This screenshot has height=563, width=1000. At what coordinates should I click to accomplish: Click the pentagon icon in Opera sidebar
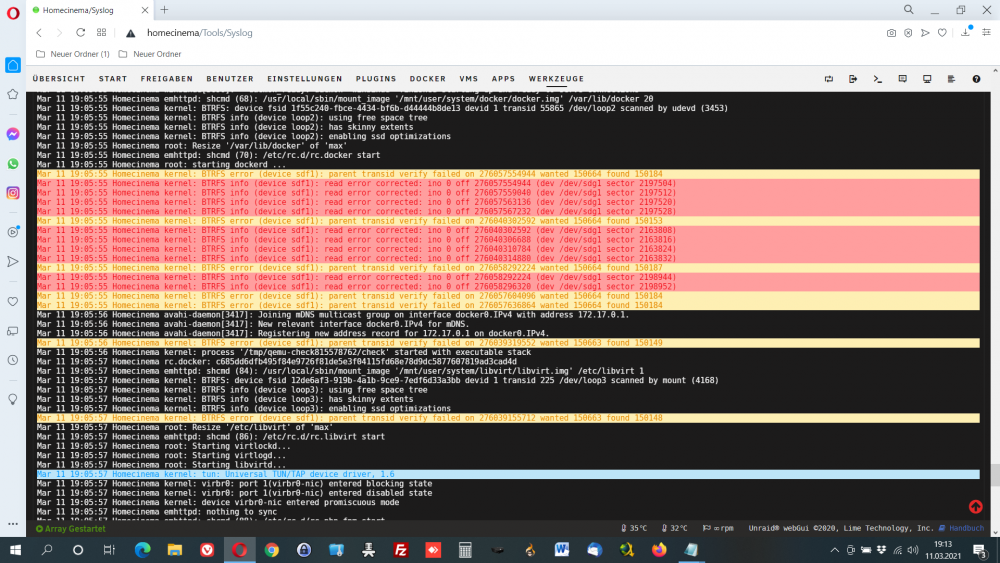13,94
